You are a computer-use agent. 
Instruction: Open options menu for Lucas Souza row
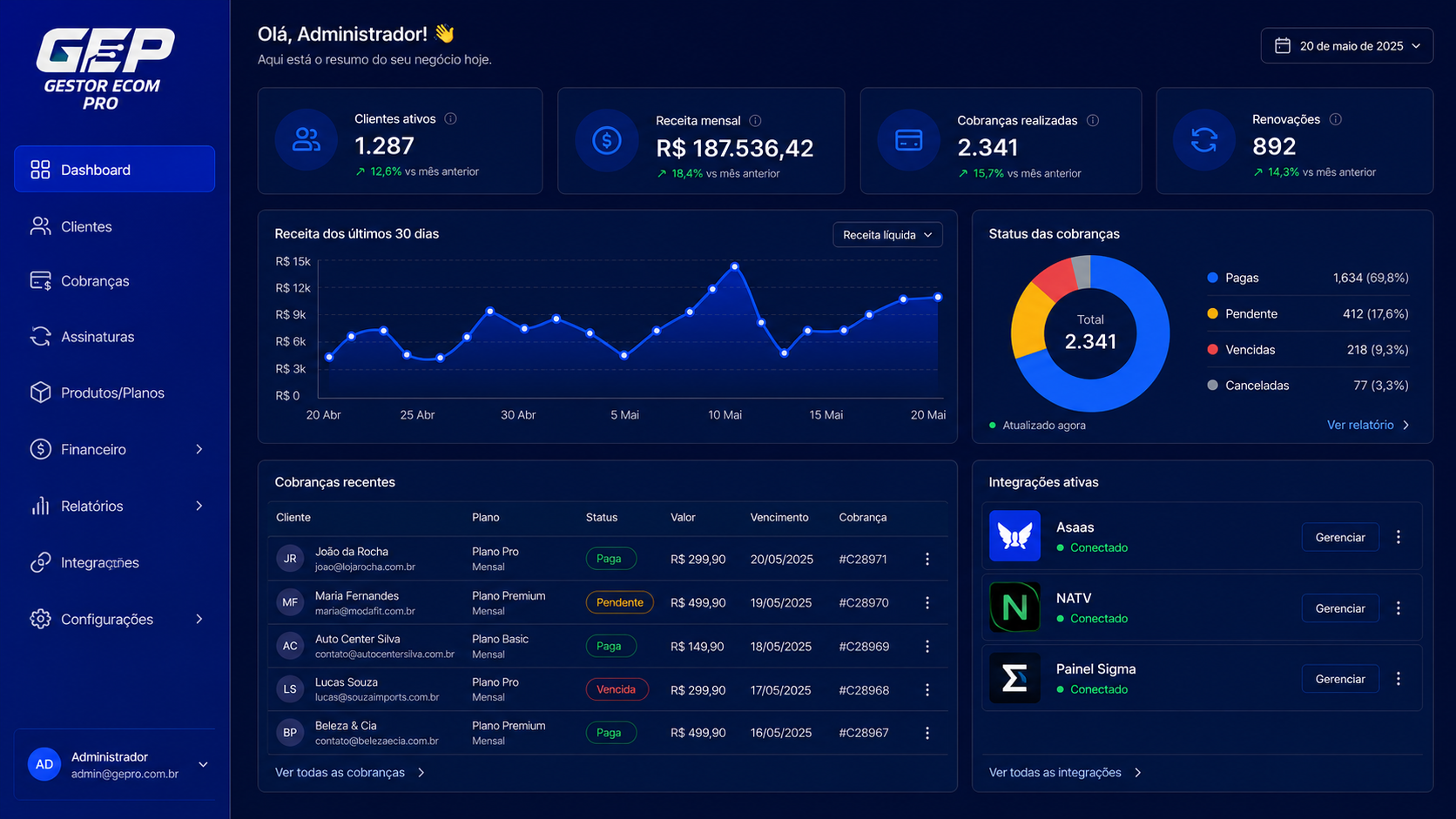tap(927, 689)
